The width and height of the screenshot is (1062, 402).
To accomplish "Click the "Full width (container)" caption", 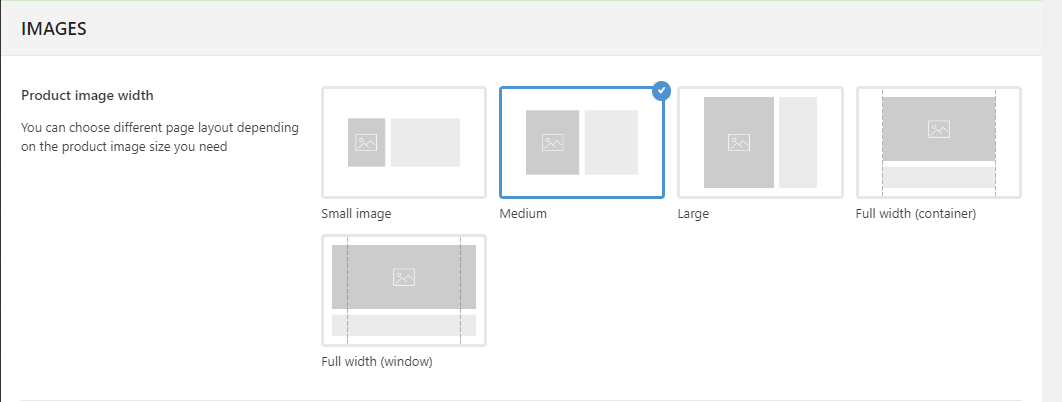I will [x=916, y=214].
